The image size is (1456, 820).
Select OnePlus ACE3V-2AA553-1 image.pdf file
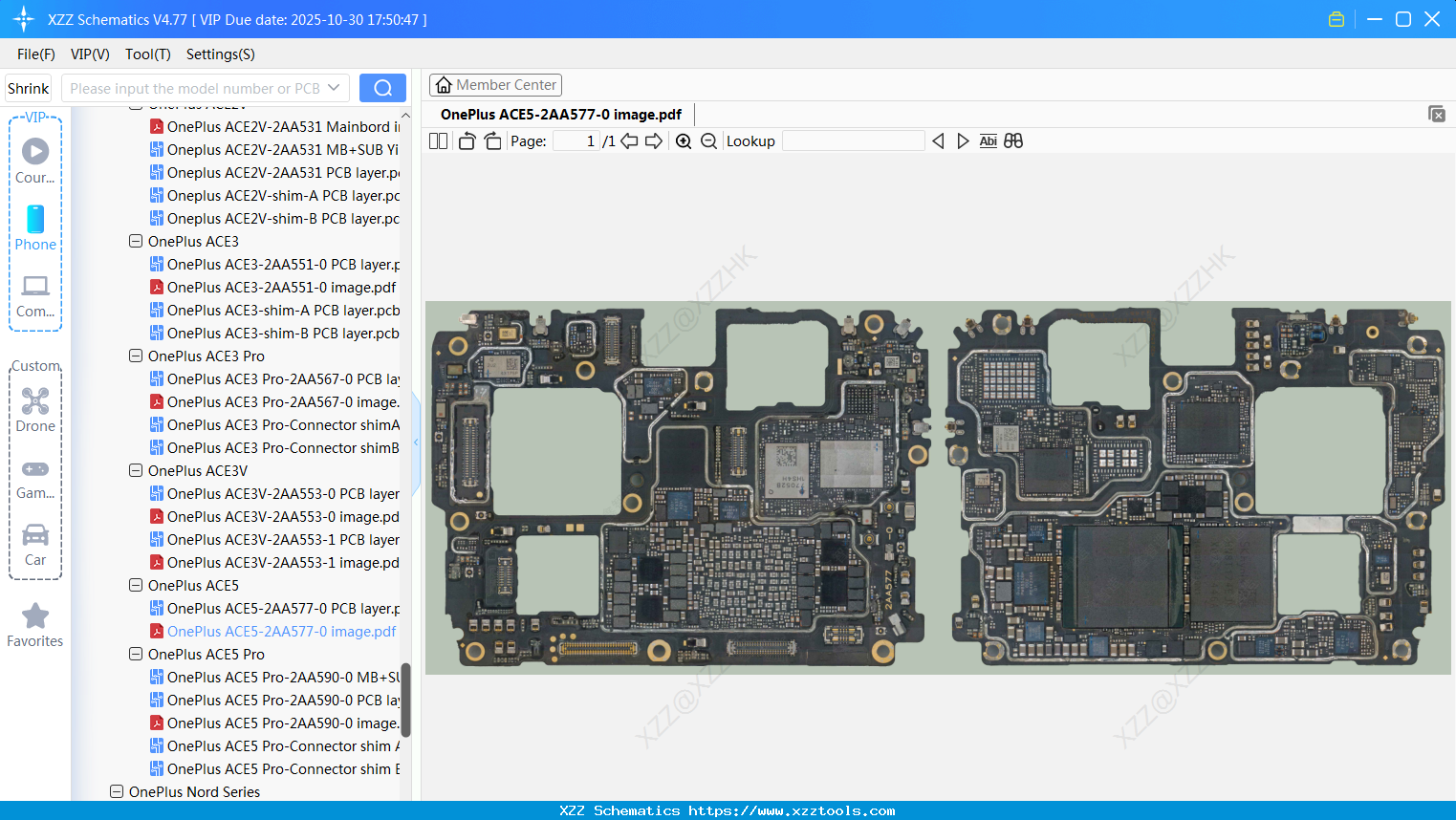(x=277, y=562)
